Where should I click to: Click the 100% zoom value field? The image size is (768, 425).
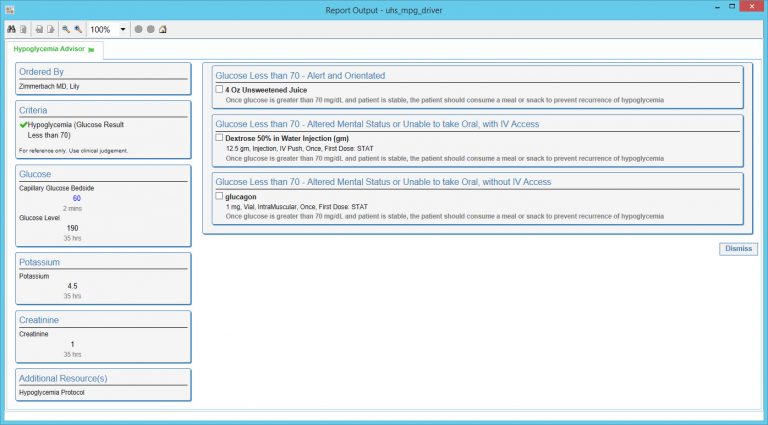click(x=103, y=29)
